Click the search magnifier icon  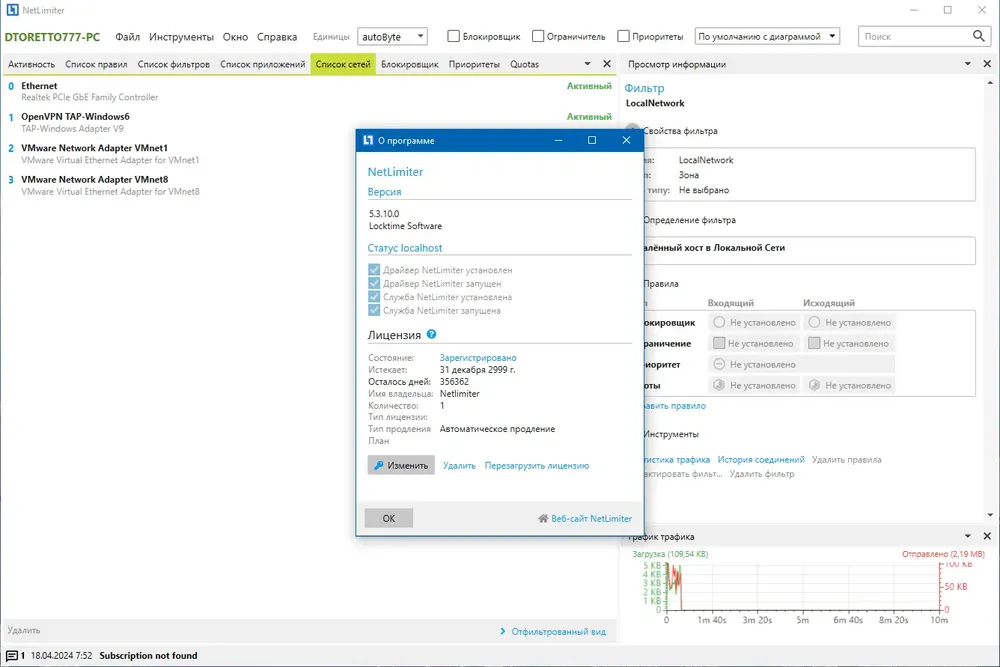[x=978, y=36]
